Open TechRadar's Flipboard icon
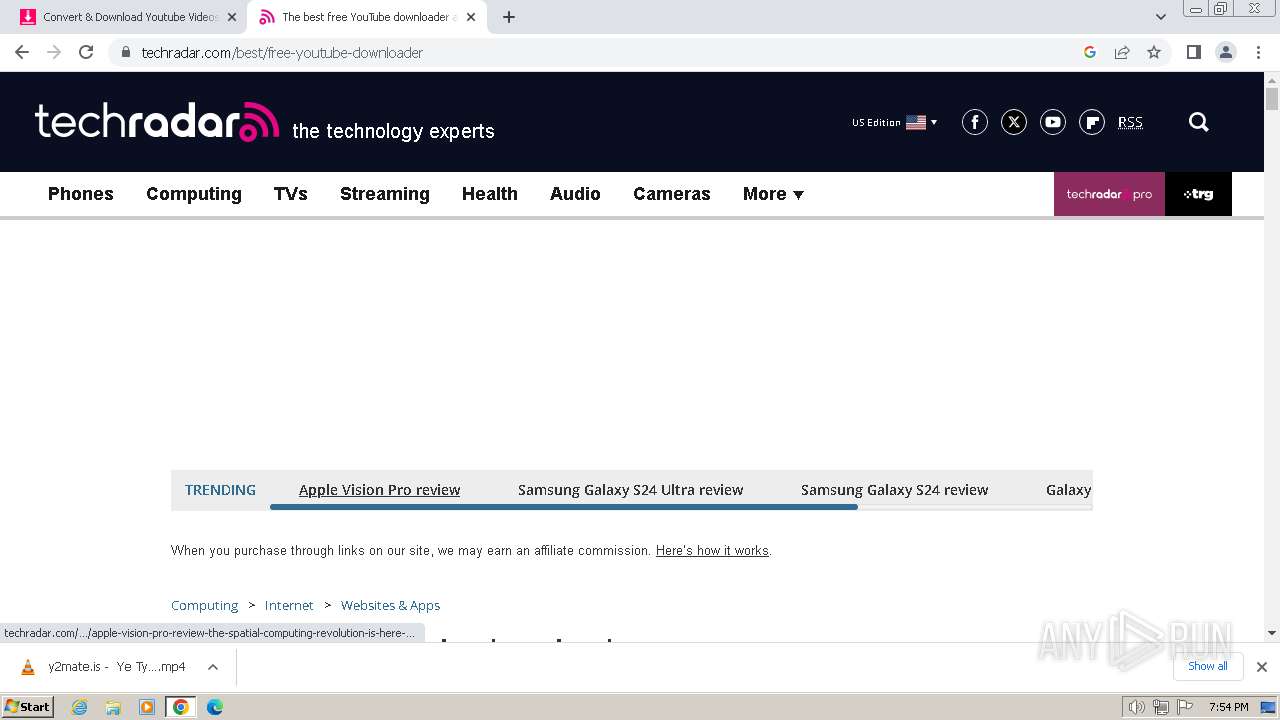The image size is (1280, 720). point(1092,122)
